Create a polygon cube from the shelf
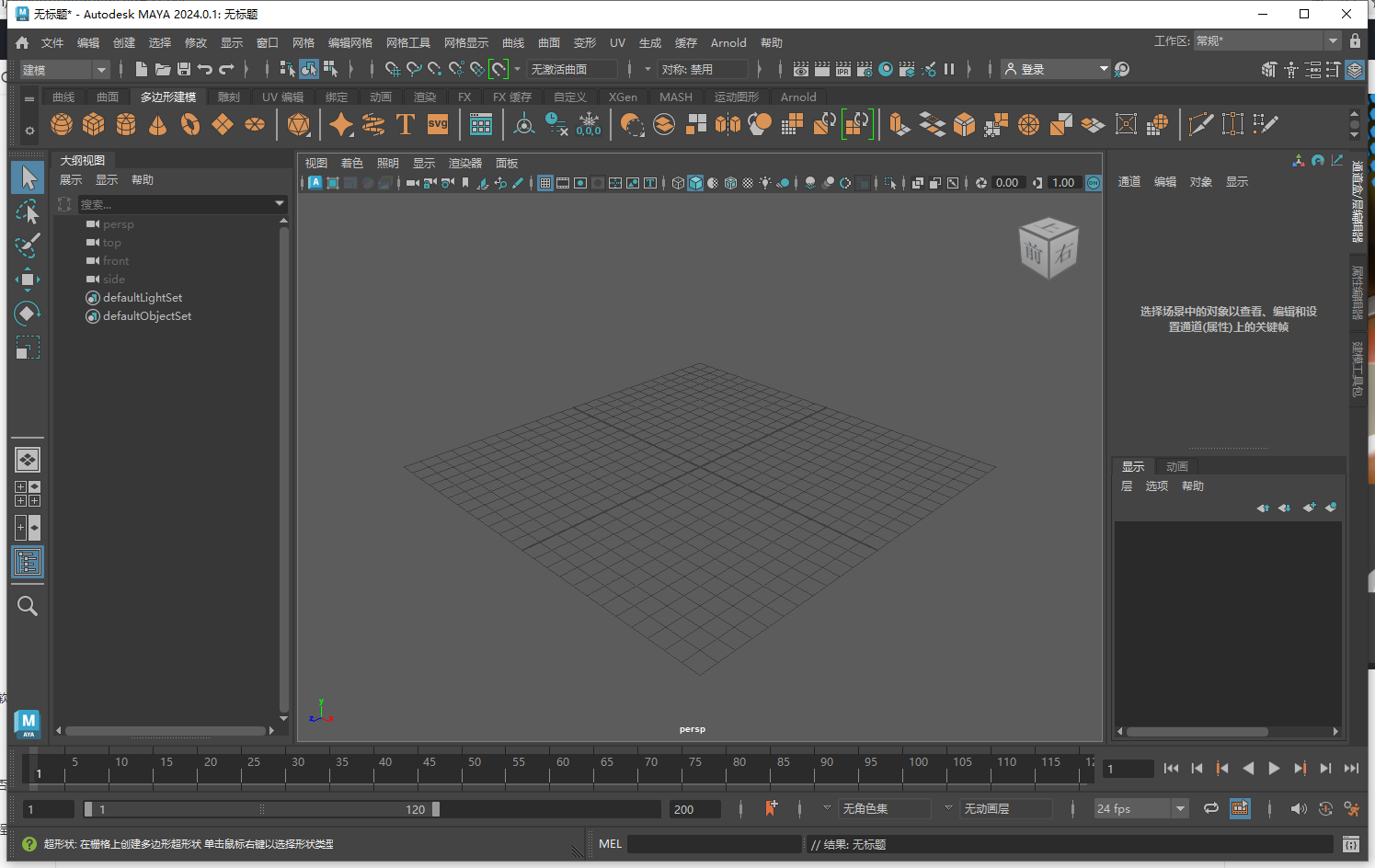 (93, 124)
